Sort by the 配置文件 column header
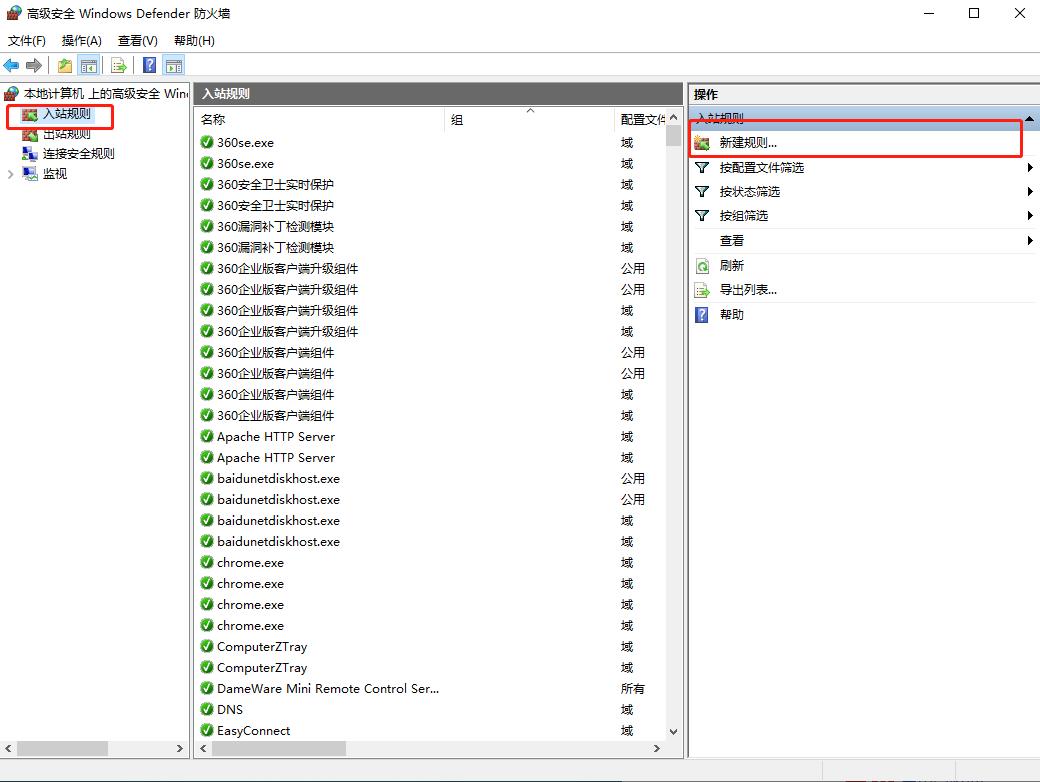1040x782 pixels. 641,119
